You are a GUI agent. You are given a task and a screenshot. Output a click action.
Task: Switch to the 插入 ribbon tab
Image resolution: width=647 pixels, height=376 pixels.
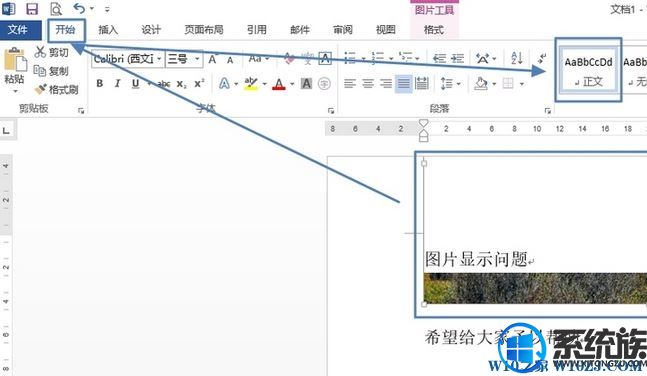[x=108, y=30]
